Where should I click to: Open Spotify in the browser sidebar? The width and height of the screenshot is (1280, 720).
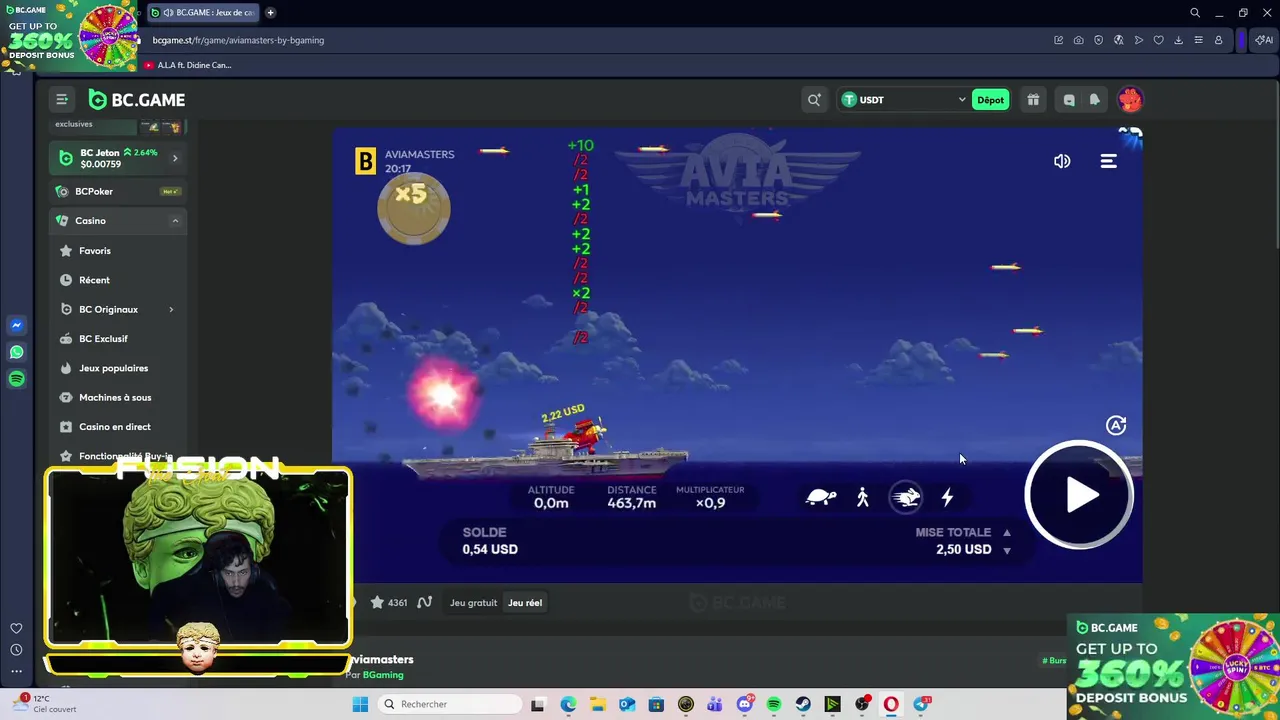[16, 379]
